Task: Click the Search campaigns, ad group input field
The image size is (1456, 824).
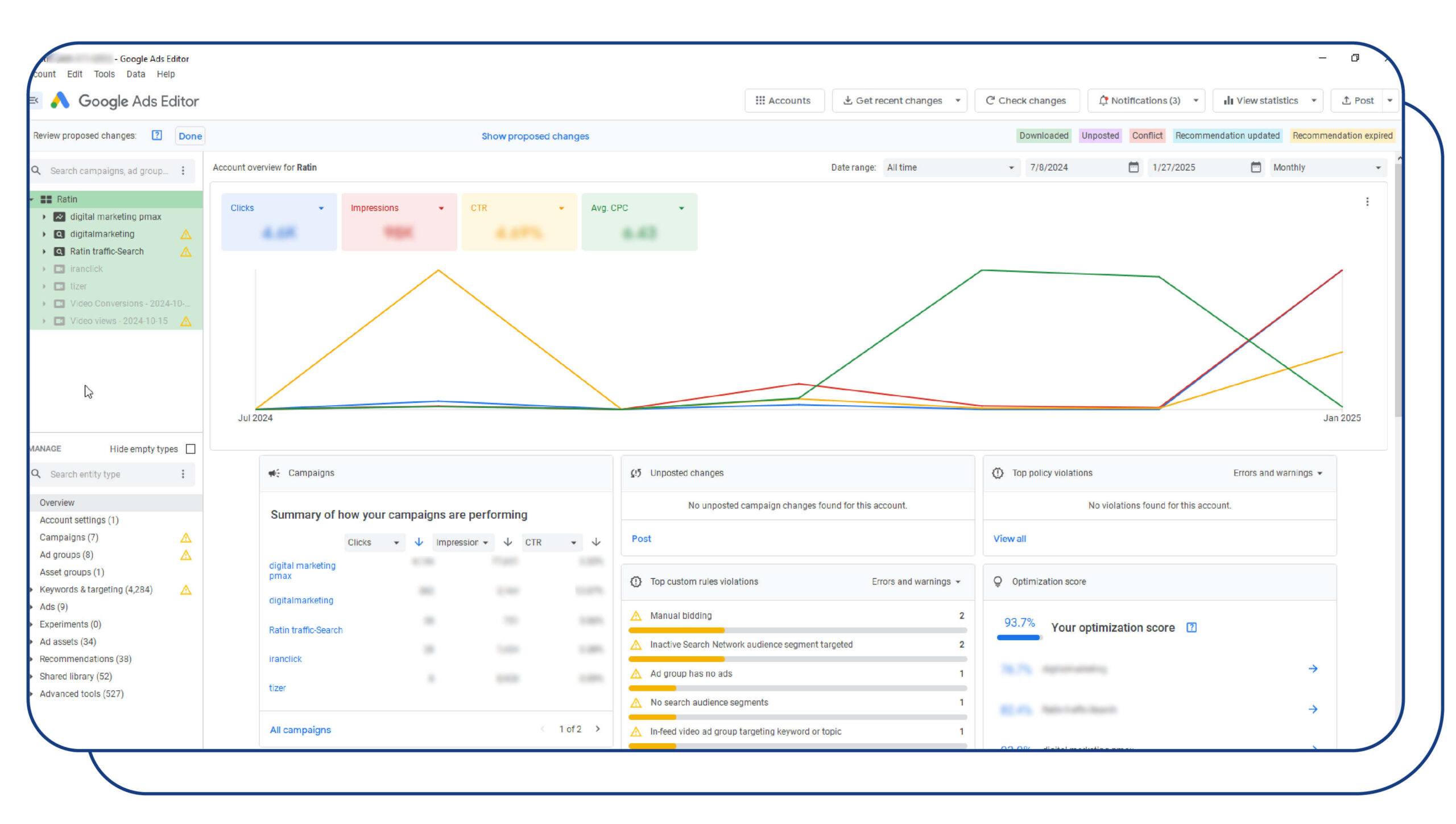Action: pyautogui.click(x=109, y=171)
